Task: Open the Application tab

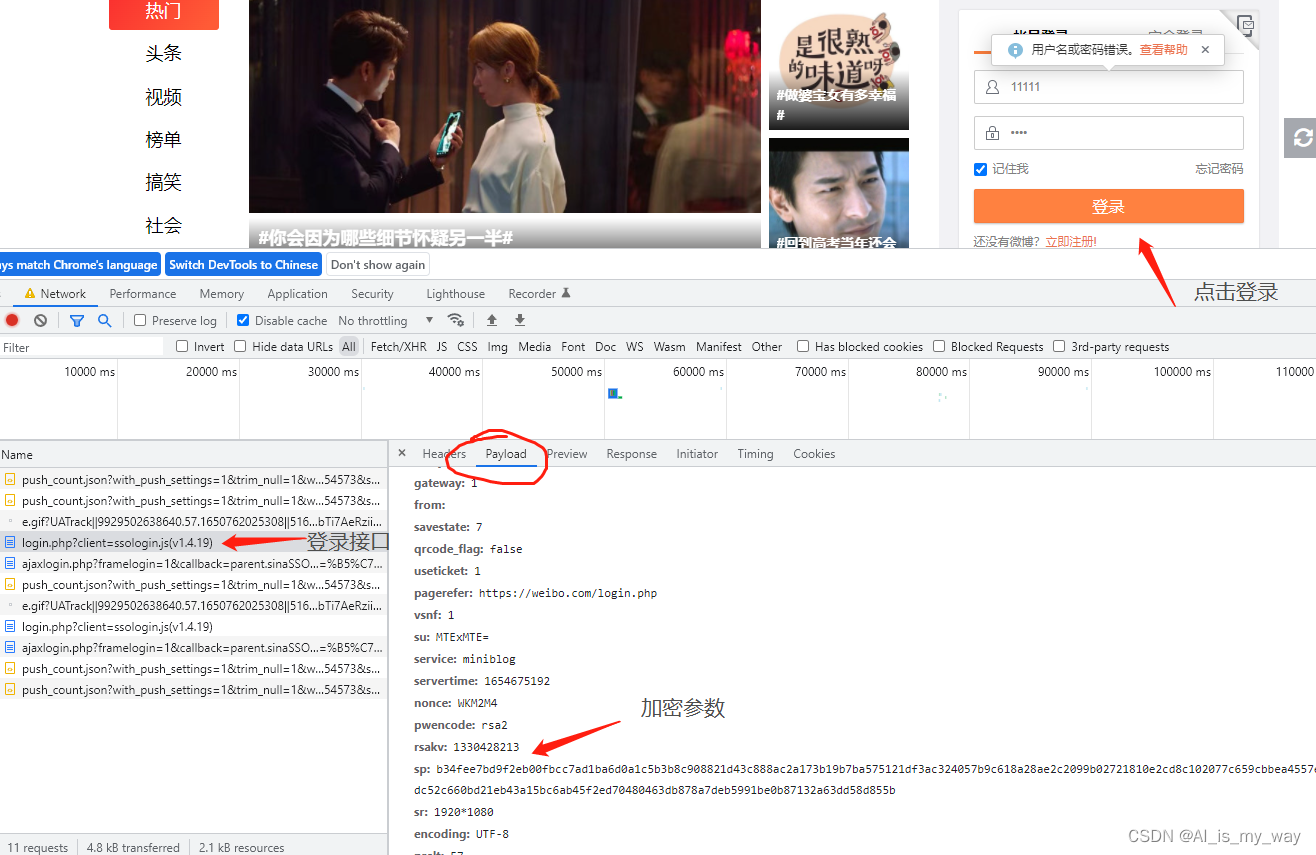Action: [297, 293]
